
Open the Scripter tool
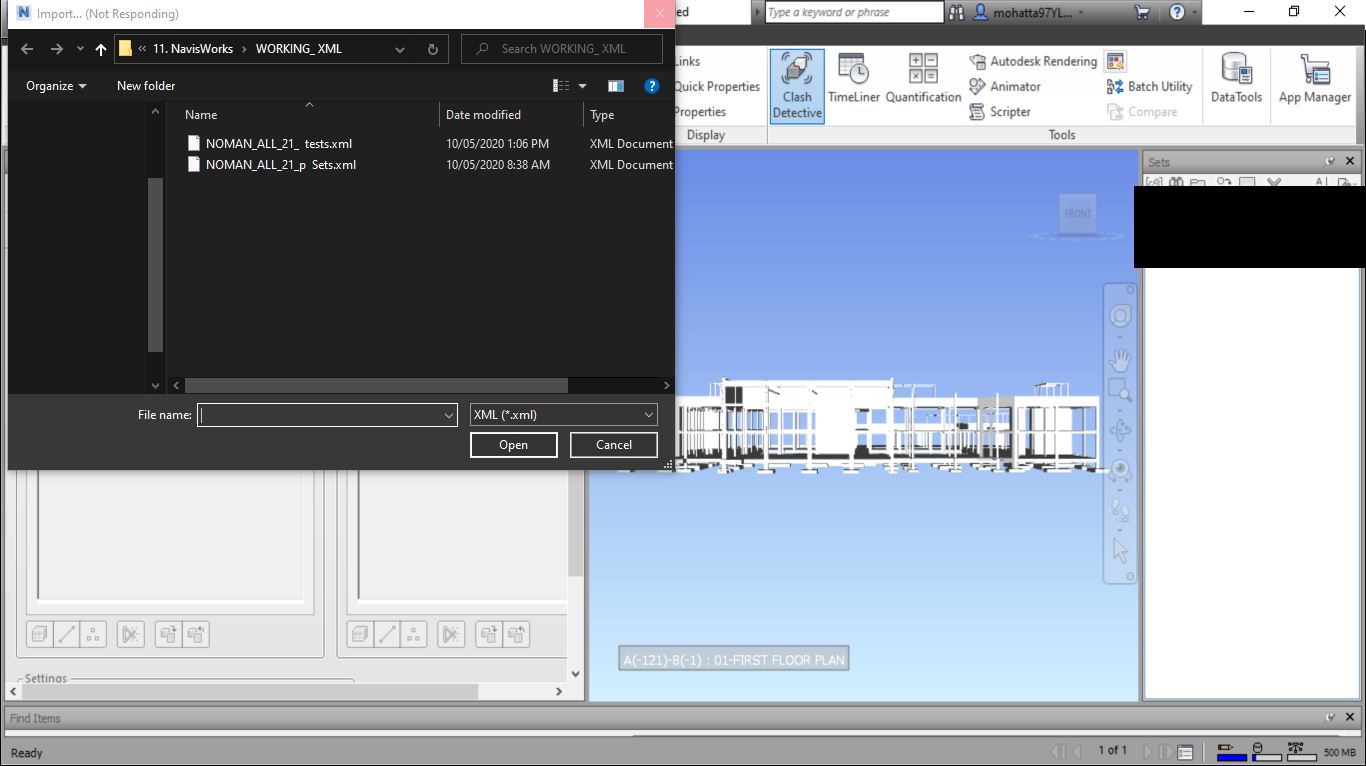tap(1000, 112)
